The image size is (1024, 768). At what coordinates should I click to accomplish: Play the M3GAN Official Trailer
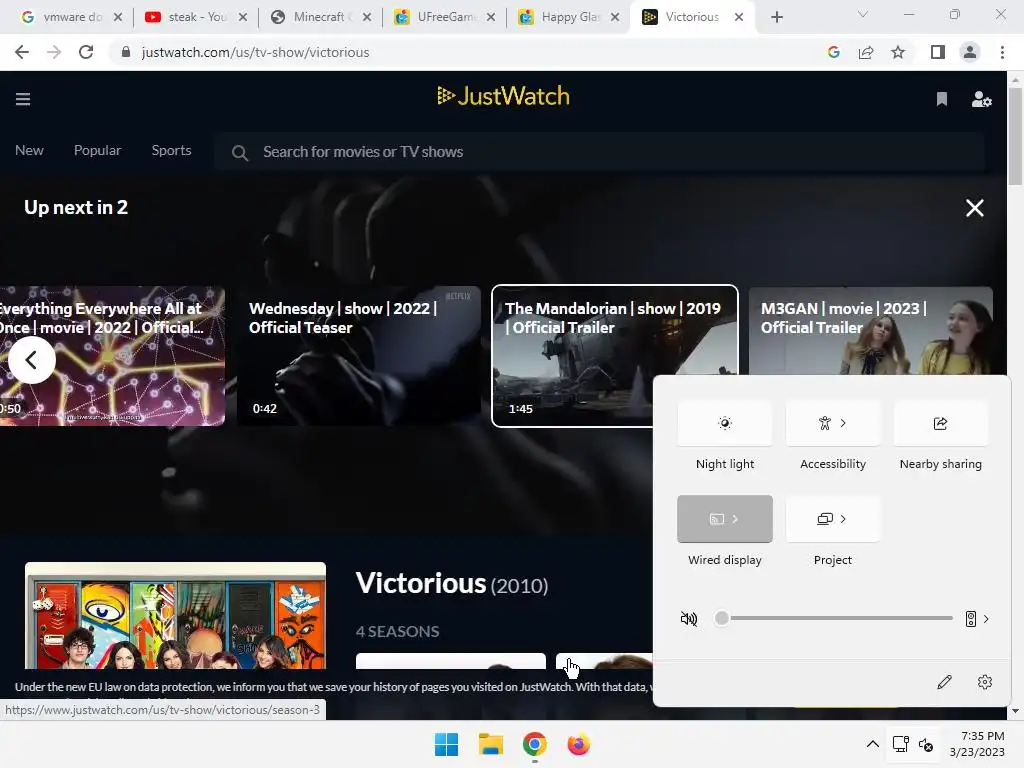[871, 330]
